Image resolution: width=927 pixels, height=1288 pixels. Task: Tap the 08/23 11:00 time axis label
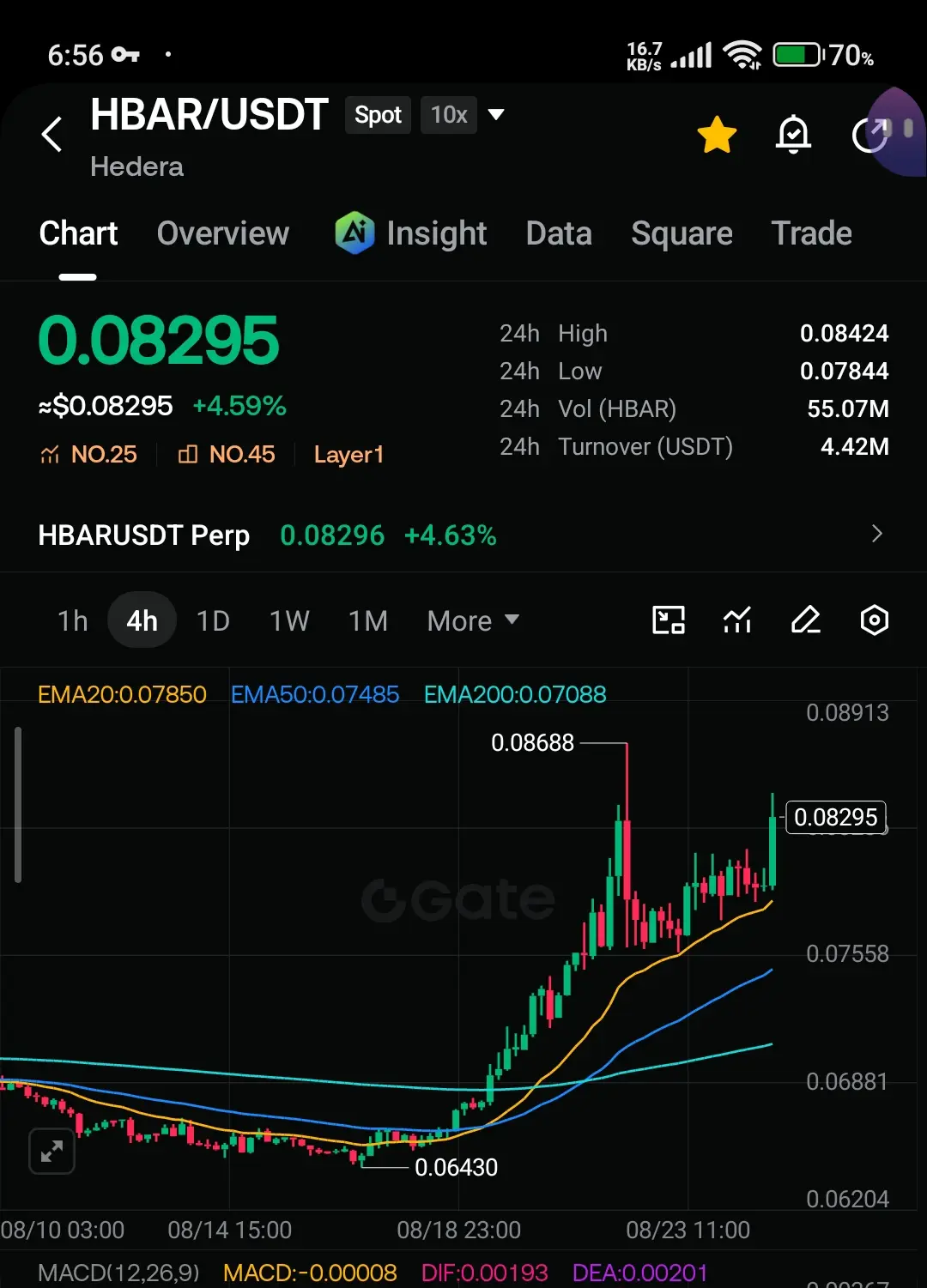tap(688, 1230)
